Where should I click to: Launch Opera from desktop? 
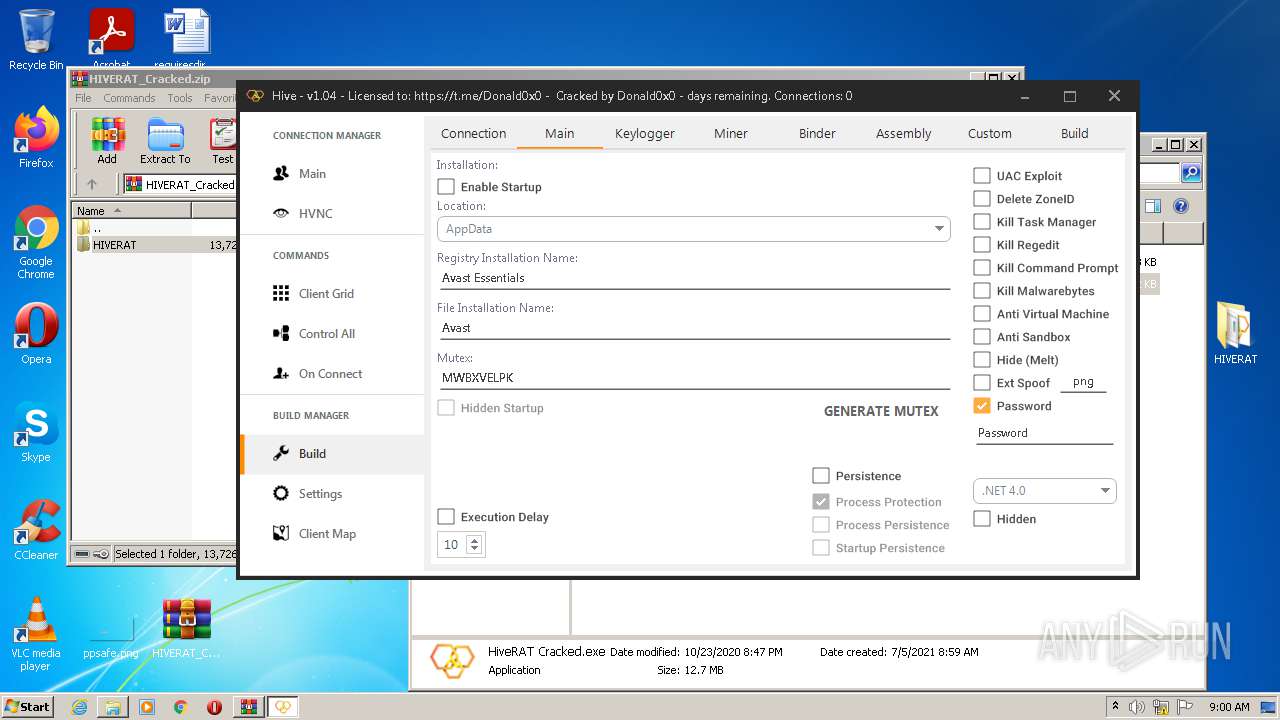click(x=36, y=334)
